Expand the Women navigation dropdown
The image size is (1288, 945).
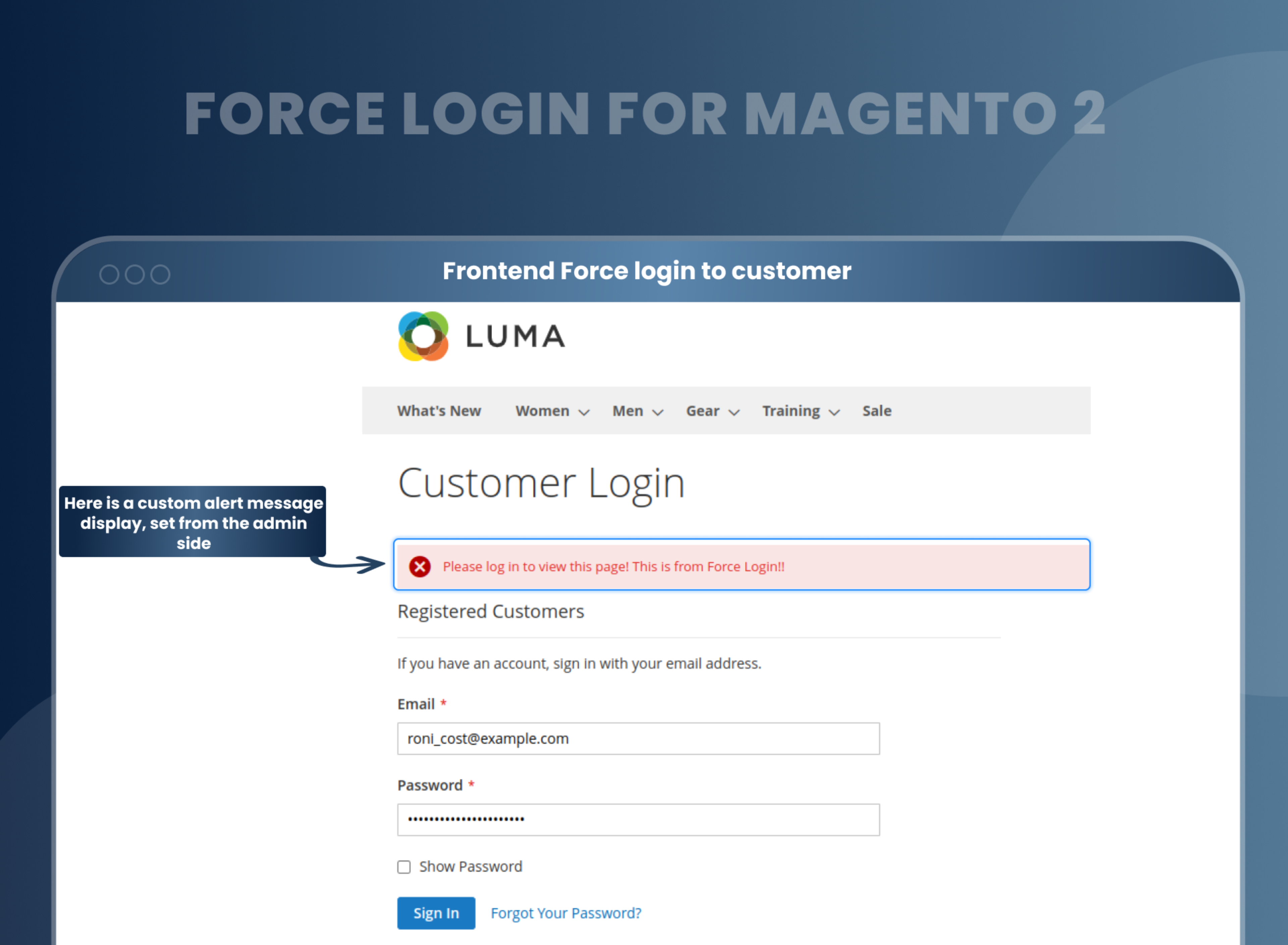(584, 411)
